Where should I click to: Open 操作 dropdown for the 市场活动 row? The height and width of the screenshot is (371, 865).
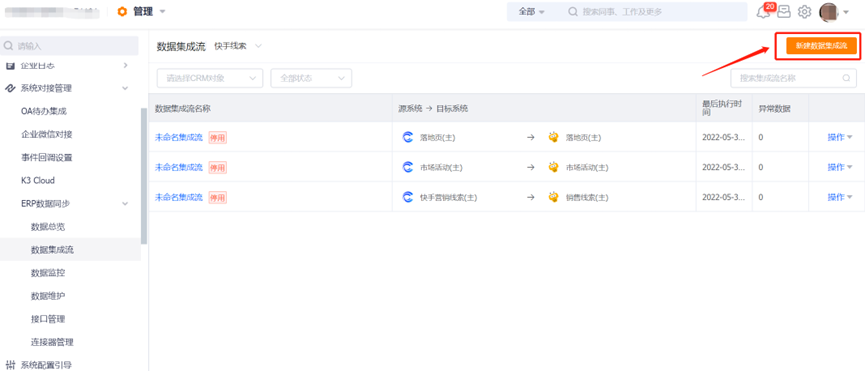coord(840,167)
